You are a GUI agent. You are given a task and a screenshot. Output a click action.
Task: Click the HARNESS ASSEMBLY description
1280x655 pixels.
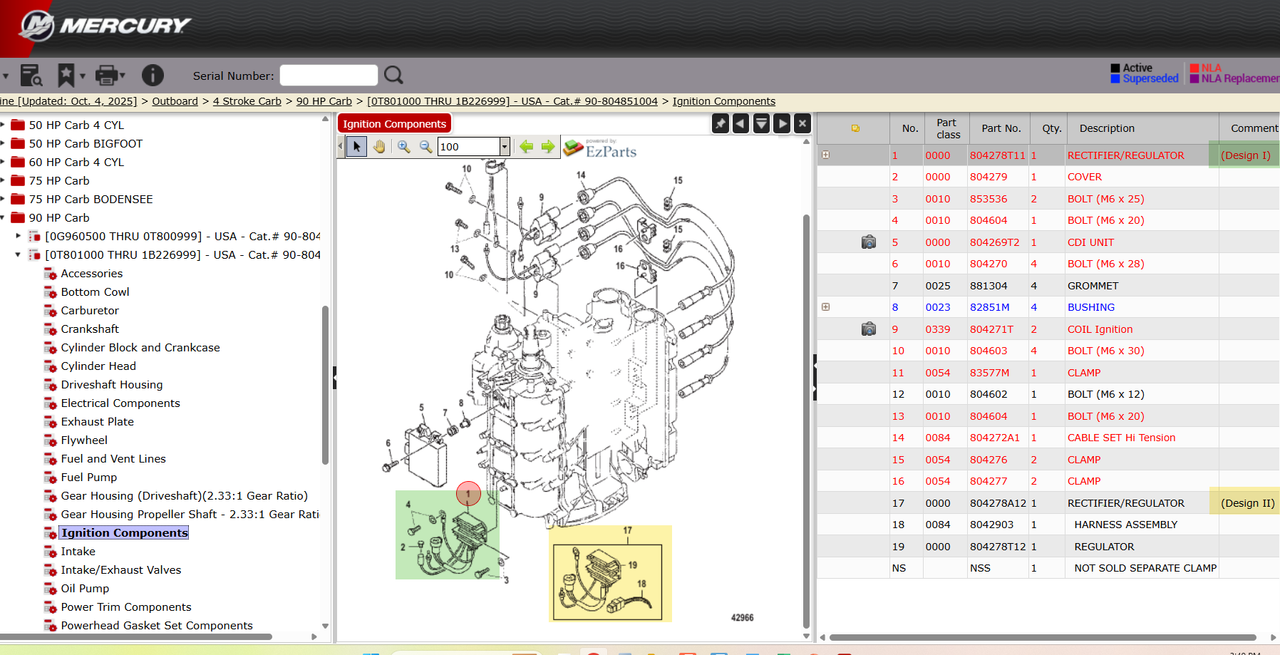point(1126,525)
